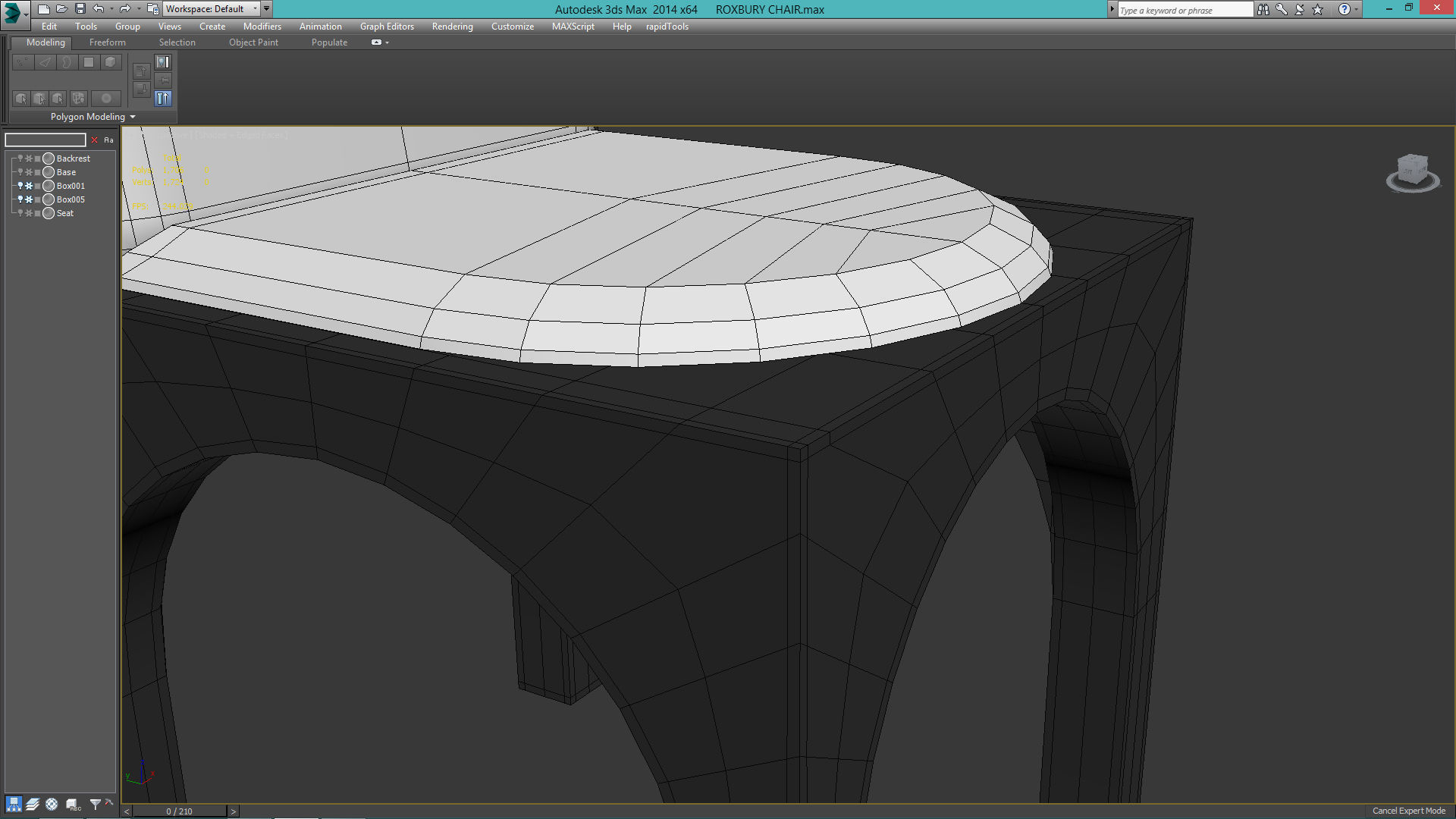Toggle Base visibility lightbulb
The image size is (1456, 819).
pos(20,172)
